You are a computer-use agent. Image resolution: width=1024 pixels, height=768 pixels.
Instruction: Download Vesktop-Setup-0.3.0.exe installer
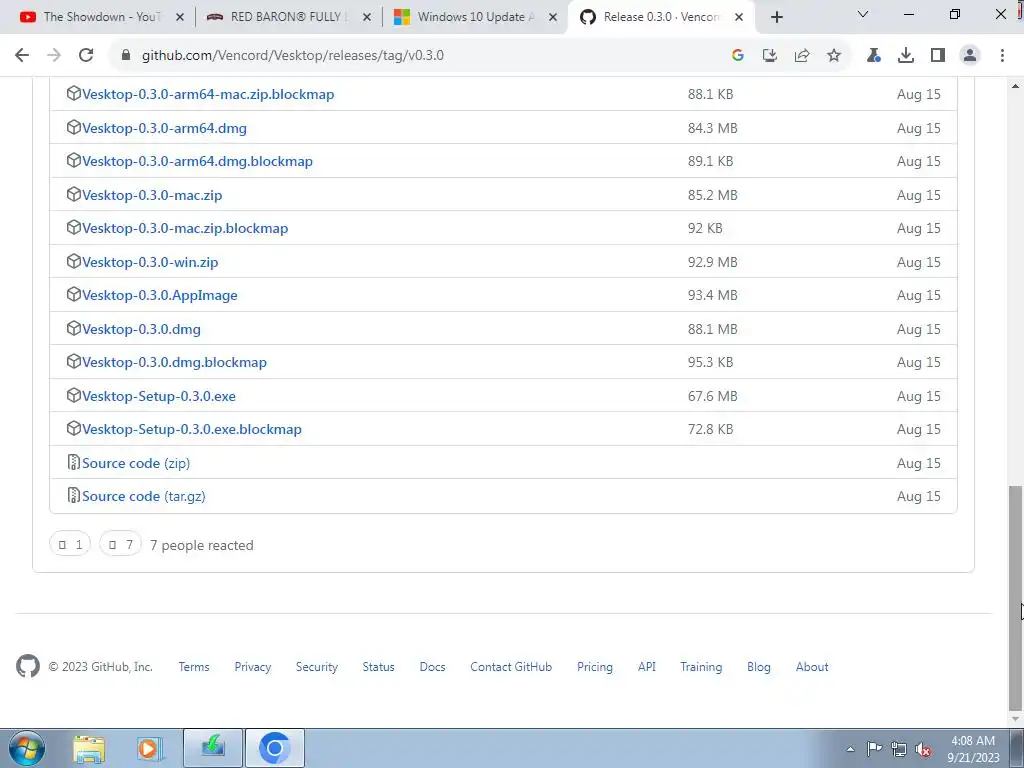pos(159,396)
